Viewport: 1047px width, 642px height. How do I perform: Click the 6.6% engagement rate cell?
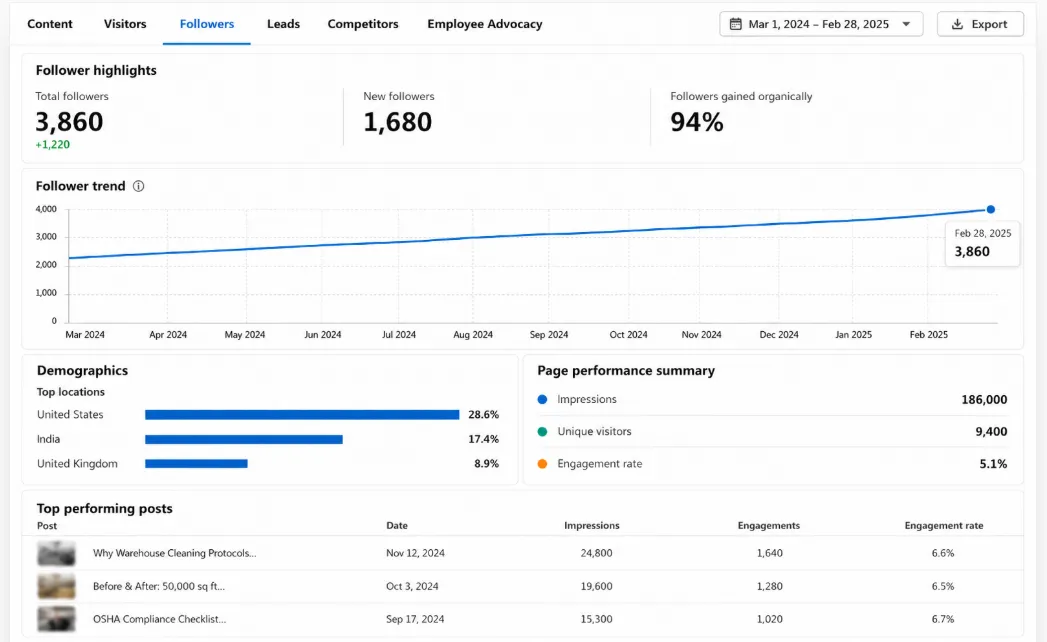click(x=943, y=553)
